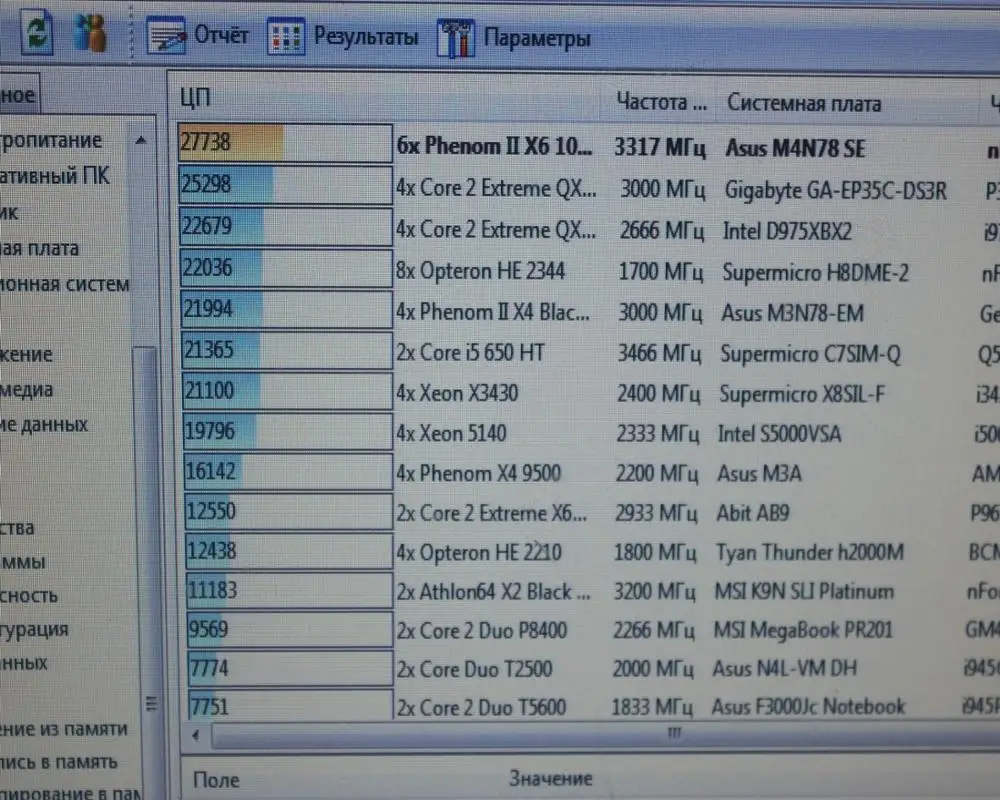Click the horizontal scrollbar thumb

coord(606,735)
